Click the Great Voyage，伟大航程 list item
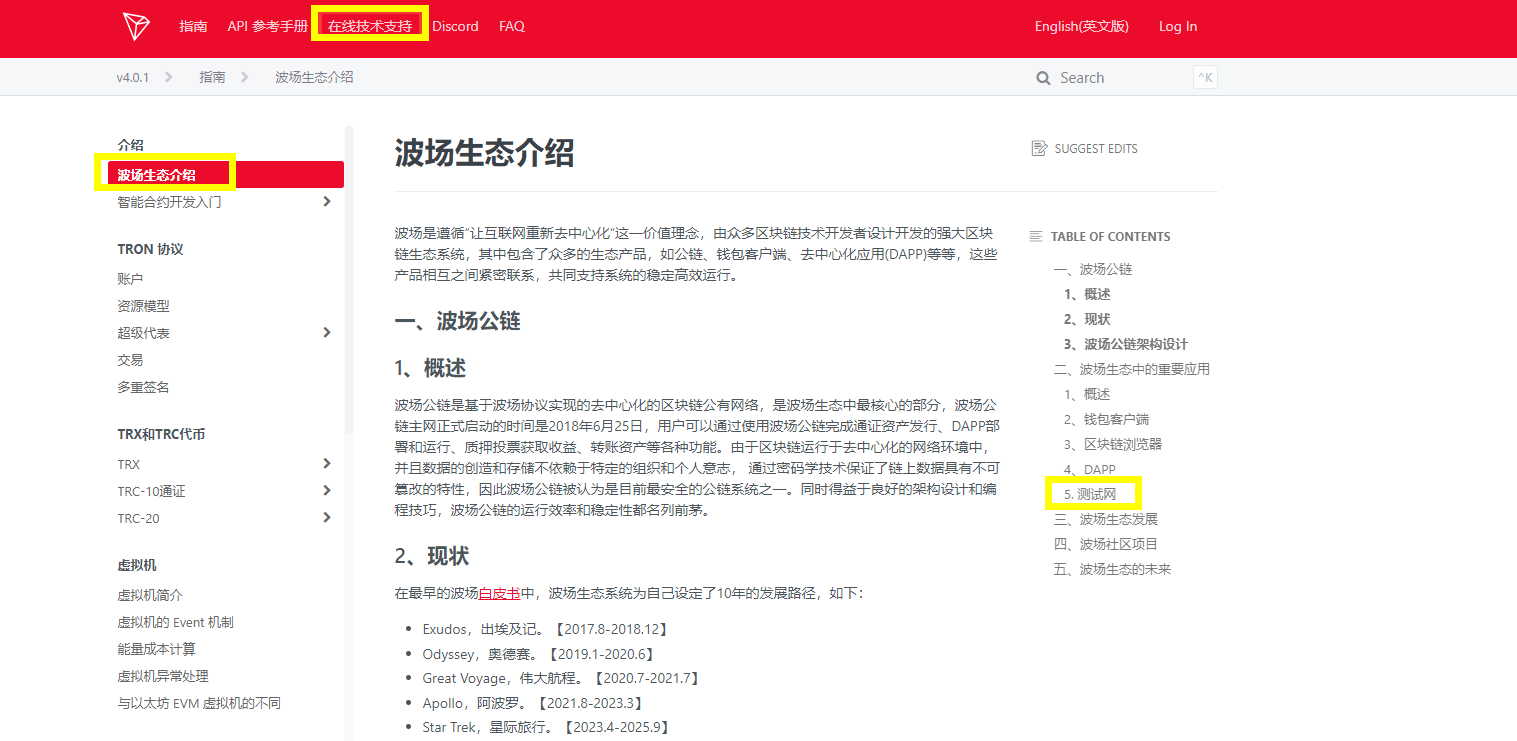Viewport: 1517px width, 741px height. [561, 678]
